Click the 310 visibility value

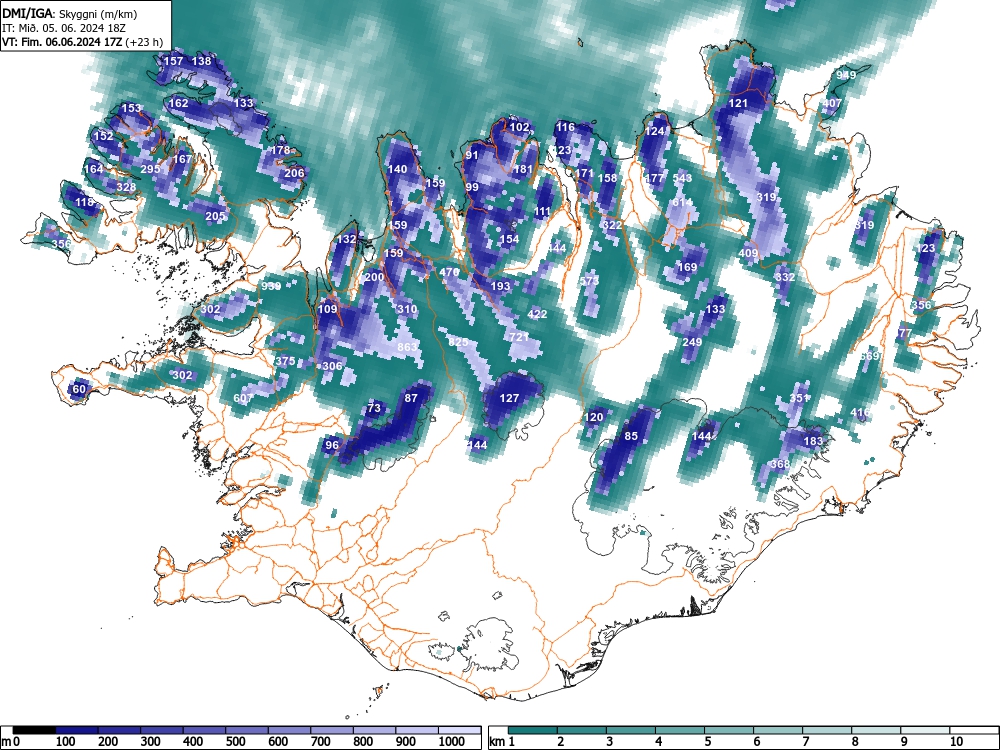[407, 309]
